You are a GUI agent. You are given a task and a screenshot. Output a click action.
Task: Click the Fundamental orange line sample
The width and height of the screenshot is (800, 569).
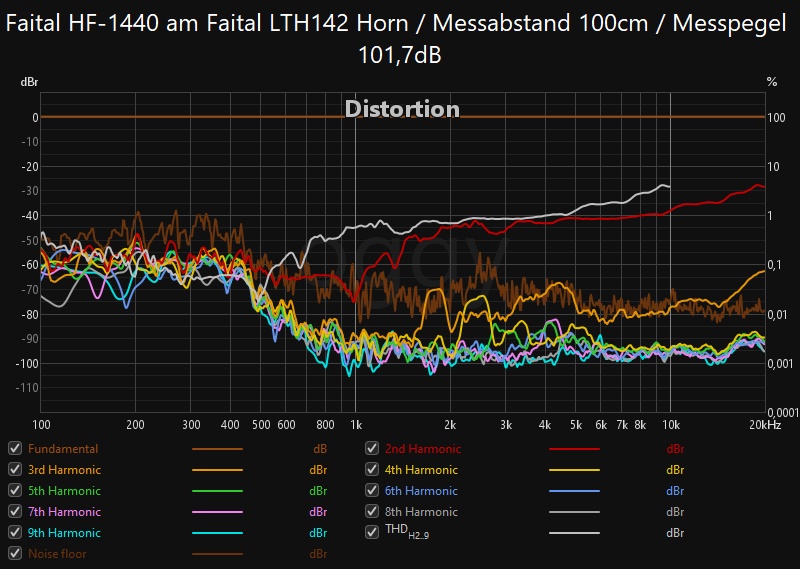(x=217, y=449)
